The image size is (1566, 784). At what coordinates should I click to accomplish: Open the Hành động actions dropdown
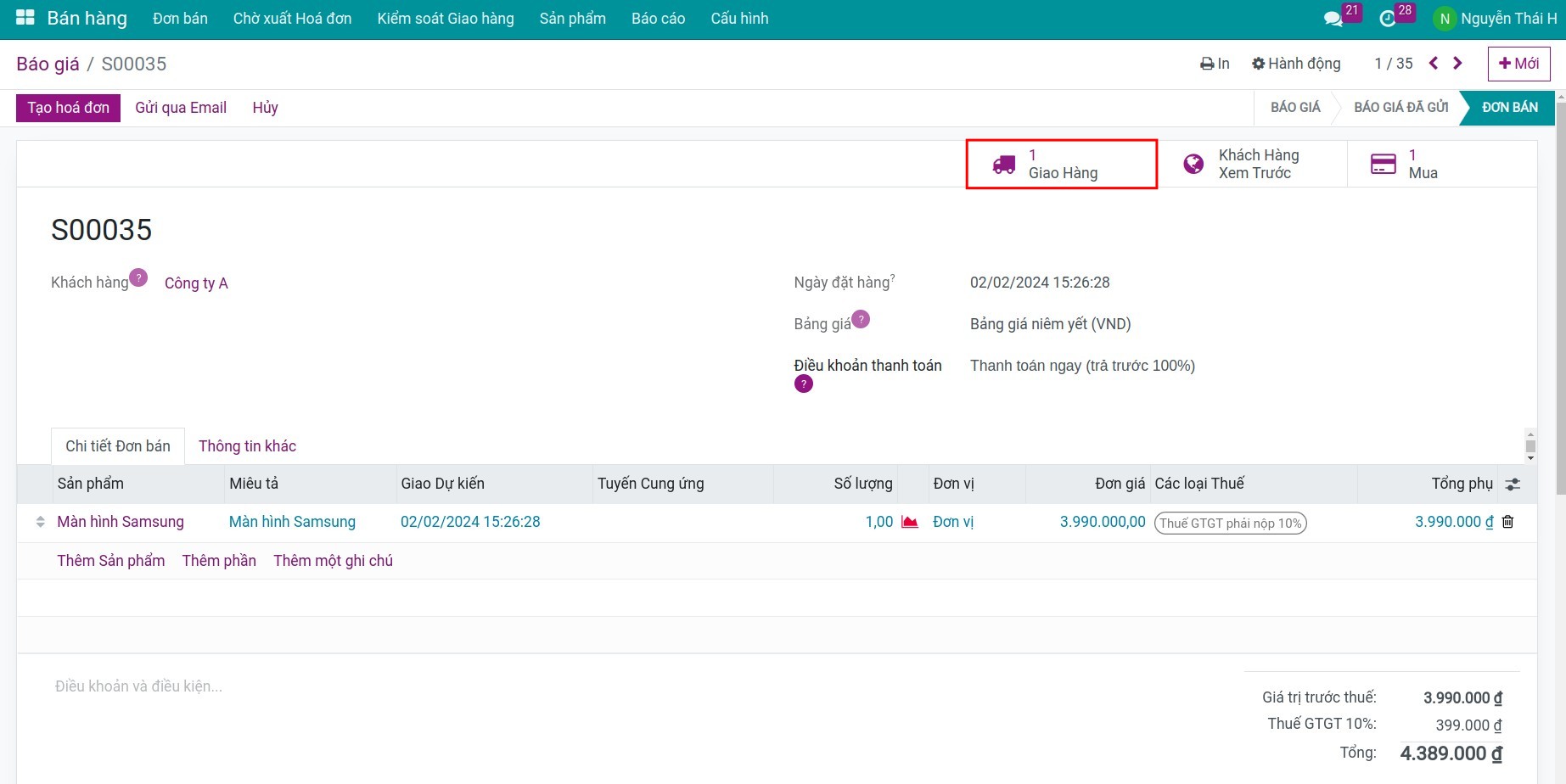tap(1296, 64)
